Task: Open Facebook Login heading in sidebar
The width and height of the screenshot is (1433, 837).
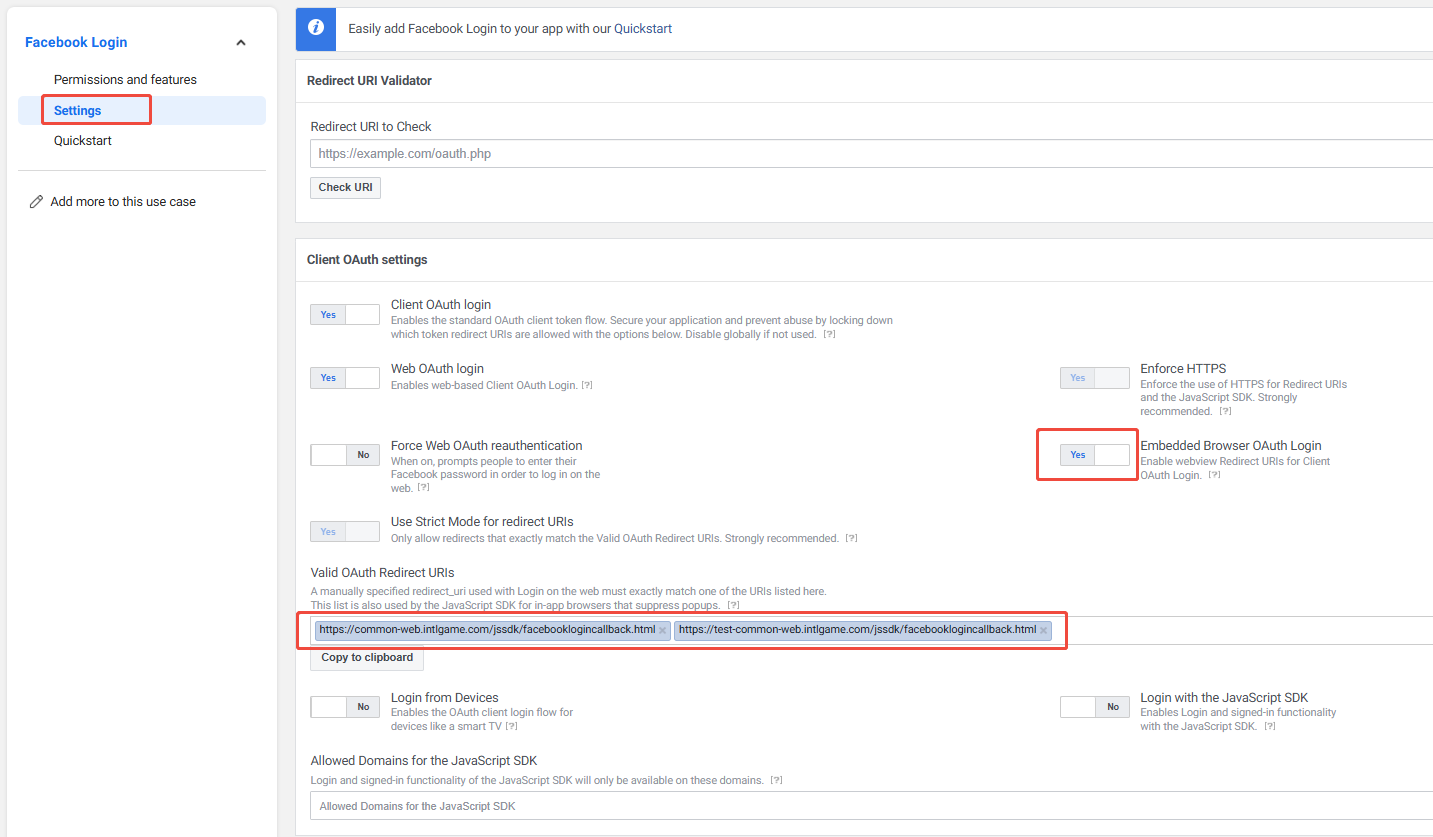Action: [76, 42]
